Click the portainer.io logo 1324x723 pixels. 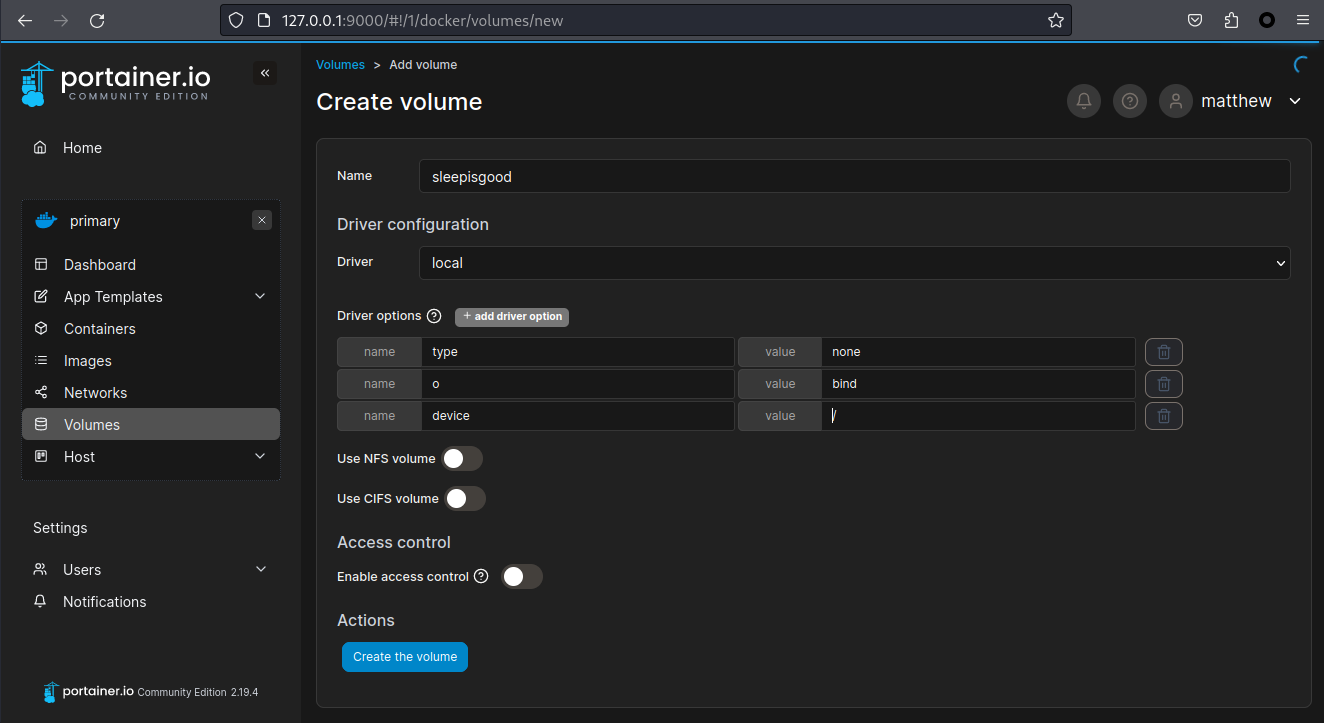click(x=115, y=84)
